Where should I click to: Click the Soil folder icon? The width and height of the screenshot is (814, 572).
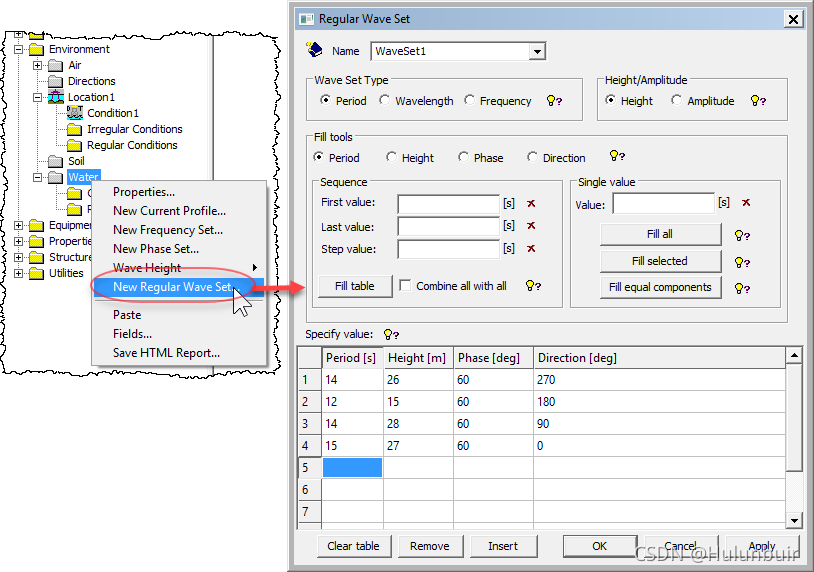(56, 161)
